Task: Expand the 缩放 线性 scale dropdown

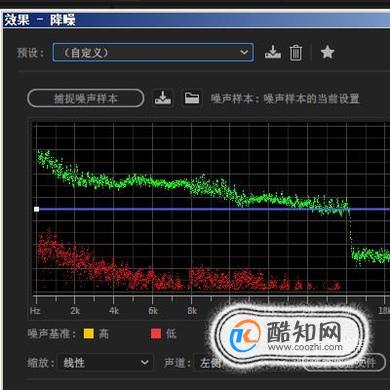Action: (x=105, y=363)
